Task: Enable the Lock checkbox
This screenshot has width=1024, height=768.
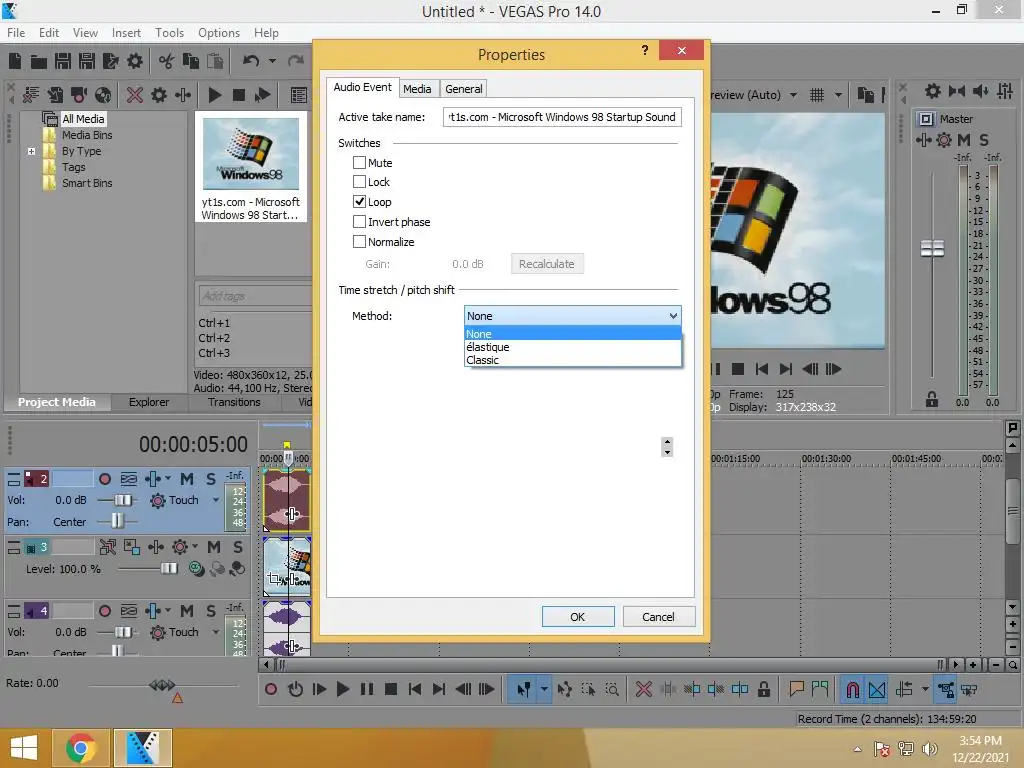Action: tap(359, 182)
